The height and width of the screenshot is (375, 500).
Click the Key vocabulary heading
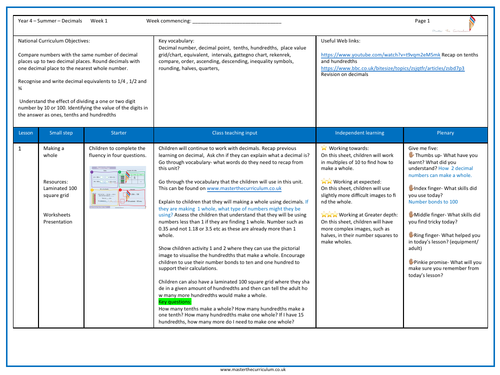[x=176, y=41]
